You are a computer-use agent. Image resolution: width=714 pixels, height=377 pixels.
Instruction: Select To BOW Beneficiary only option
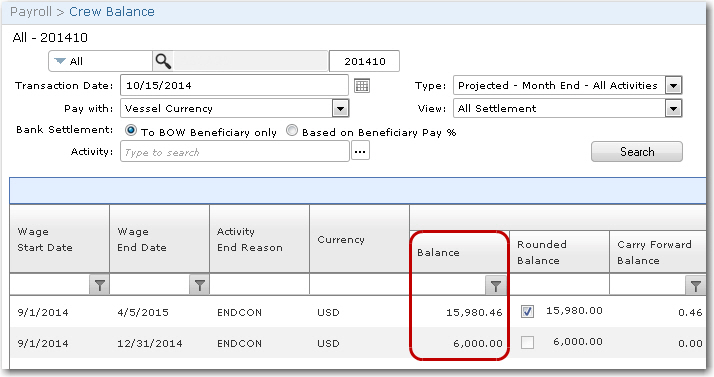[131, 131]
